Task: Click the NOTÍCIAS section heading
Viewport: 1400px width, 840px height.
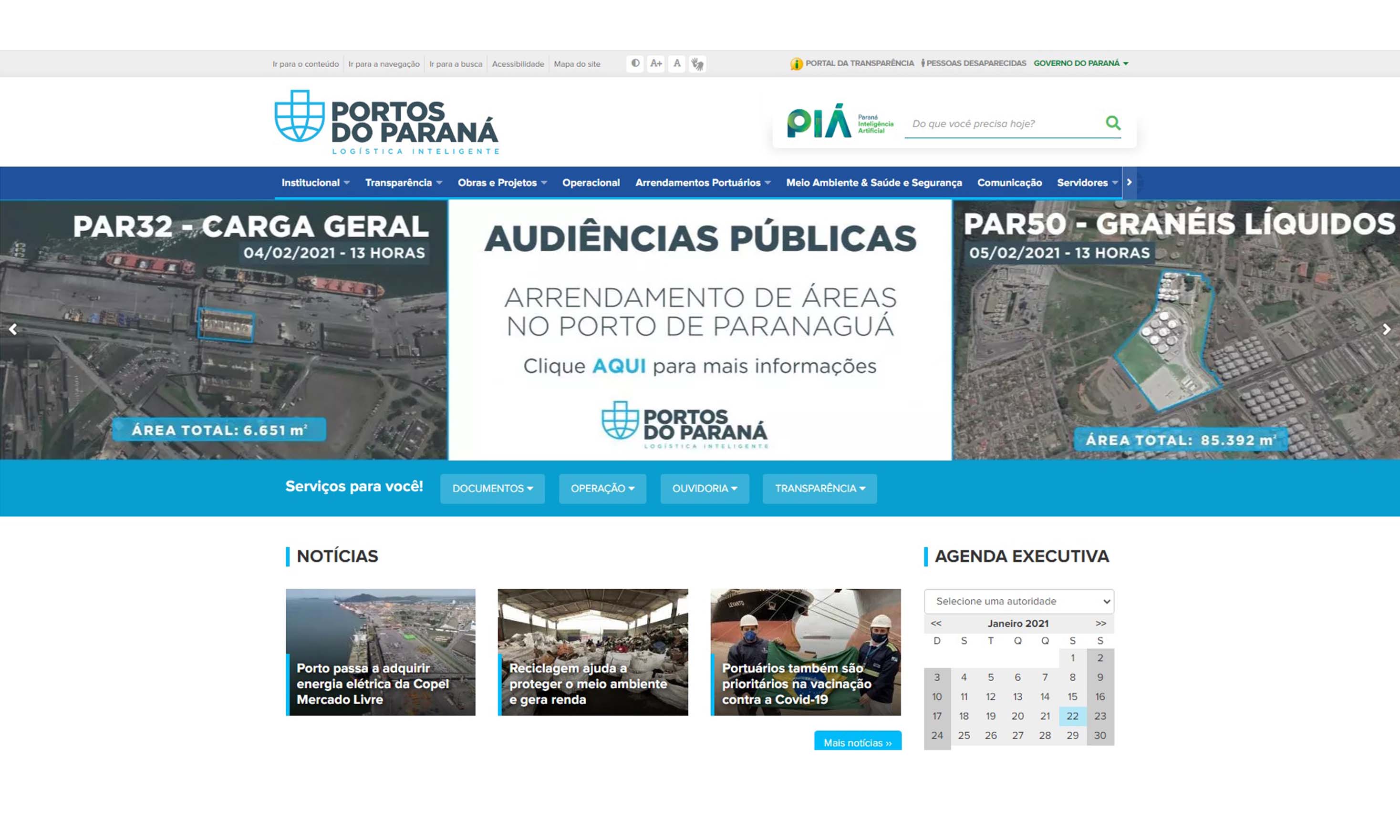Action: pos(337,556)
